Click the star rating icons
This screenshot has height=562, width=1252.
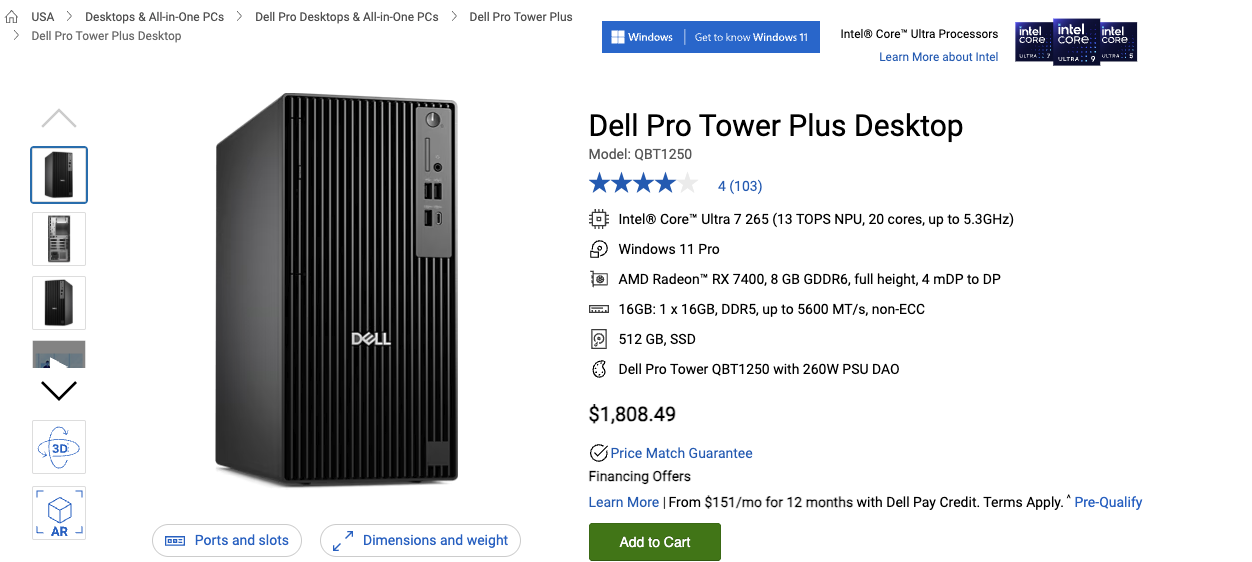(643, 184)
